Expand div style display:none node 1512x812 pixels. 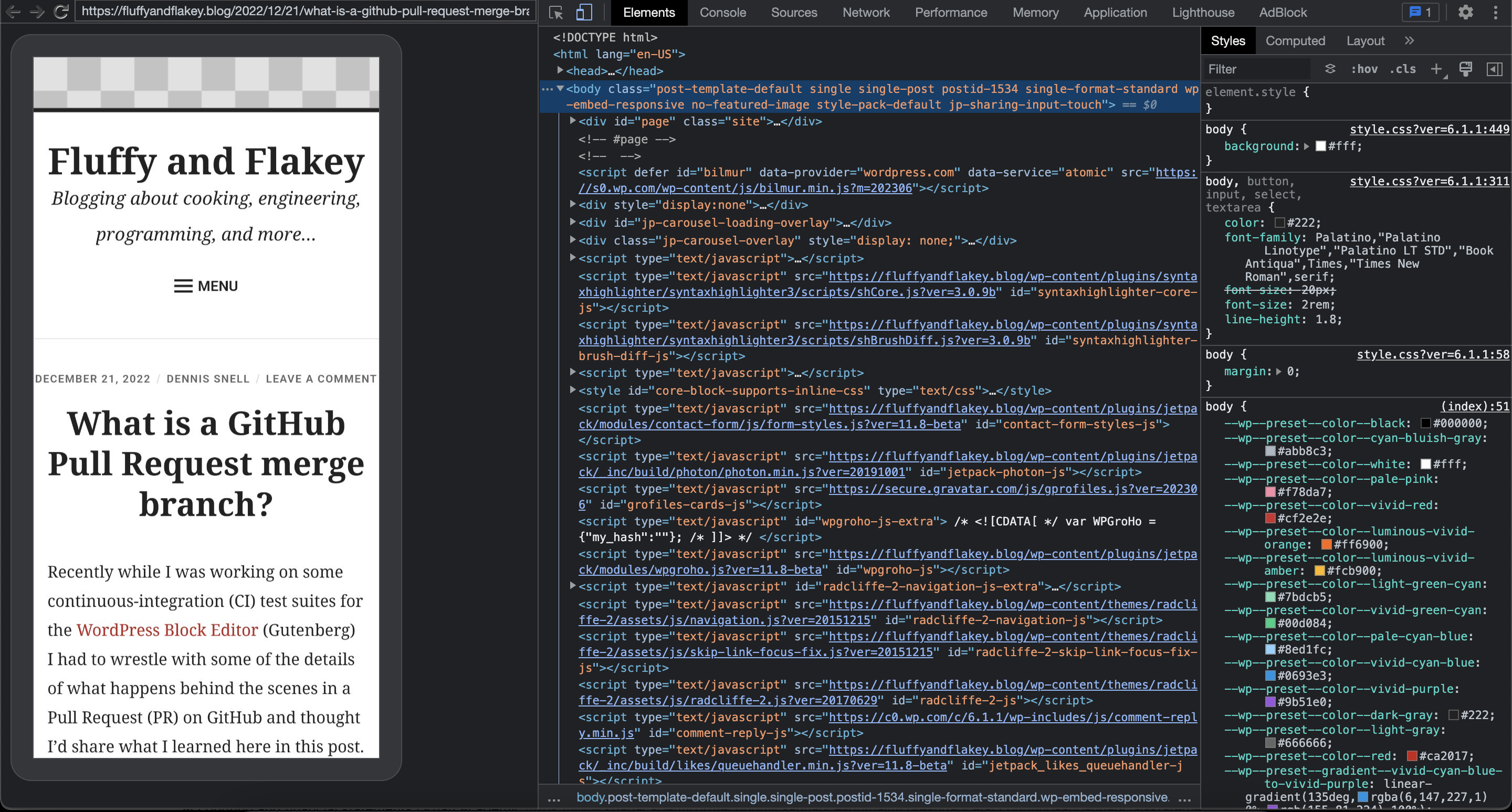[573, 204]
